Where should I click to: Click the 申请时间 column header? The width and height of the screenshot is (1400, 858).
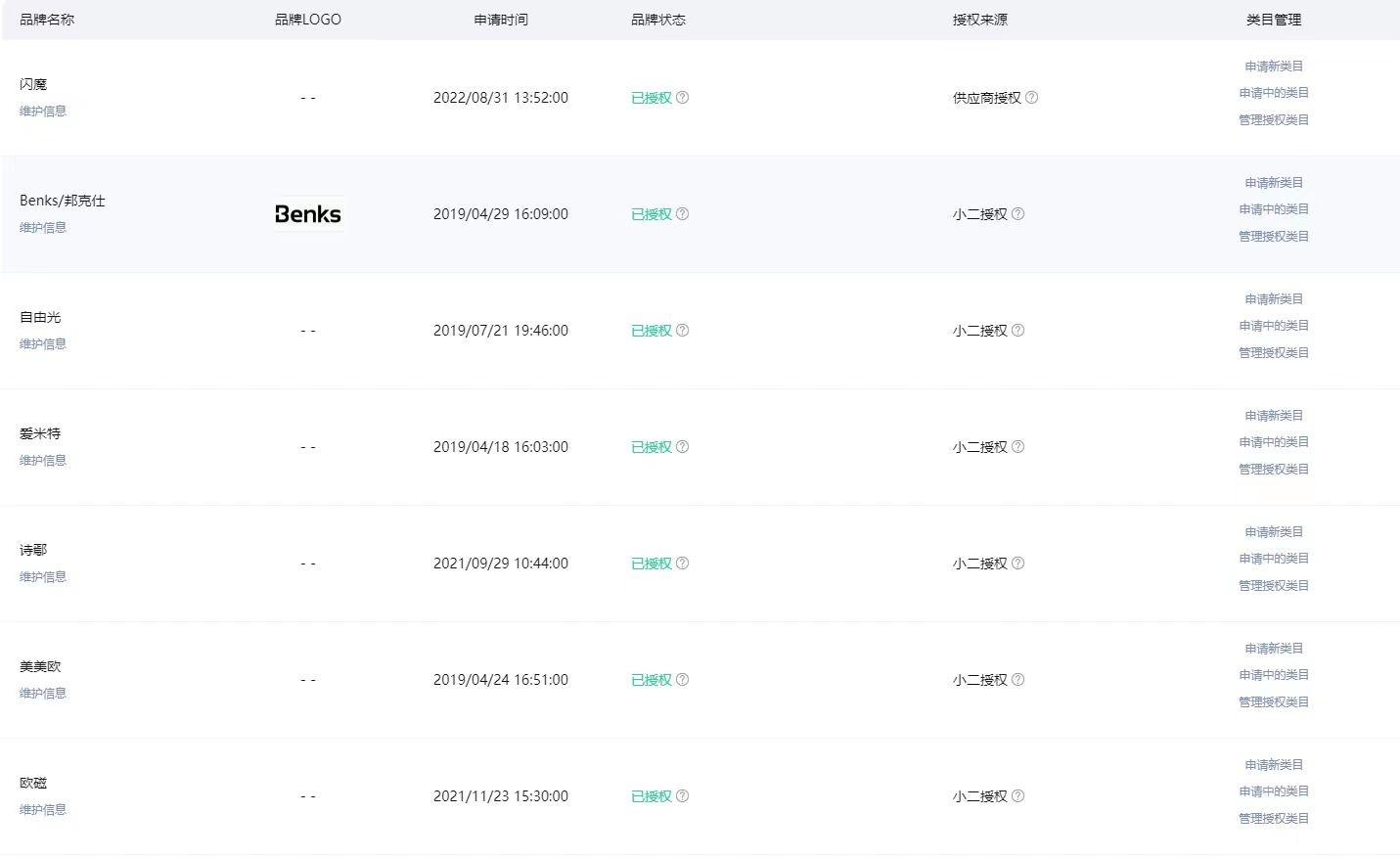pos(501,20)
